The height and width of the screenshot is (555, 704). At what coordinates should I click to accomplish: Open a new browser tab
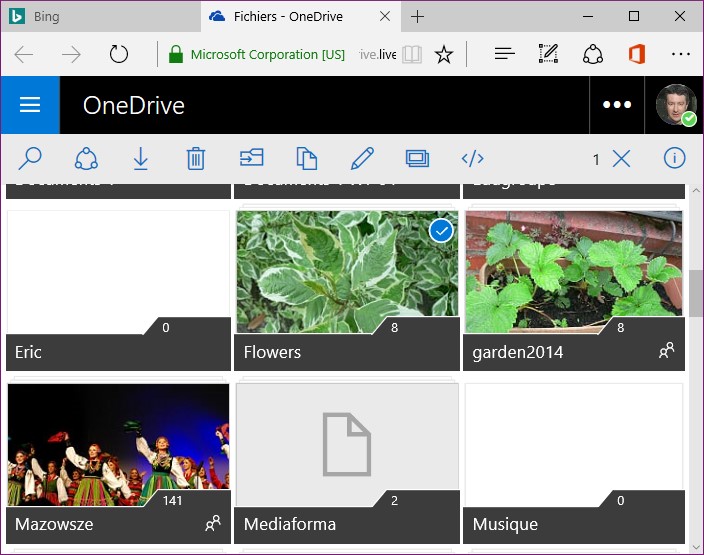418,16
